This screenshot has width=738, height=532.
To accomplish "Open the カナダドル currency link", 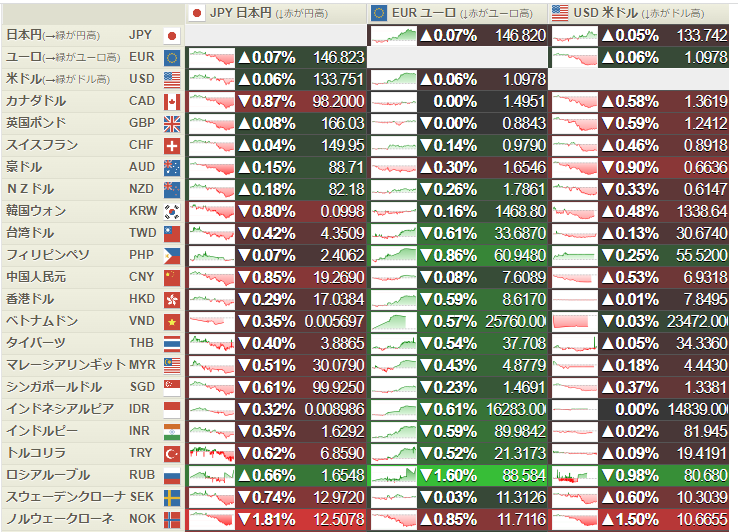I will coord(36,101).
